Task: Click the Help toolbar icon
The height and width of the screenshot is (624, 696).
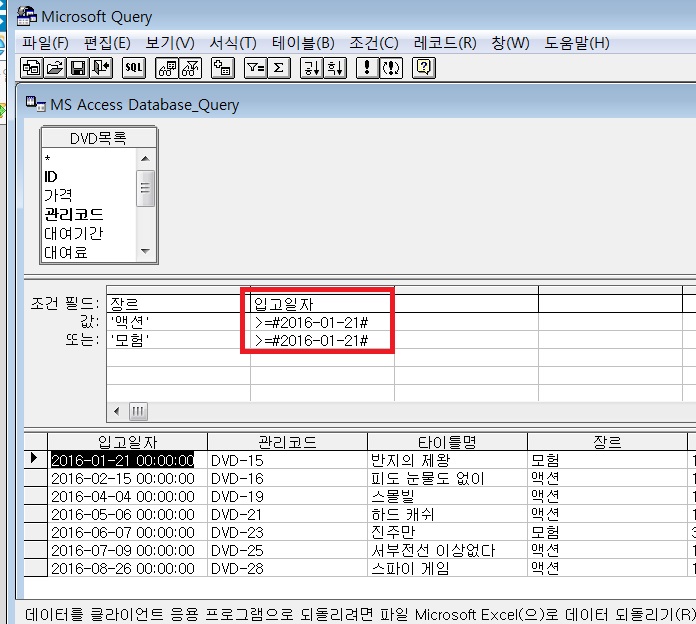Action: pyautogui.click(x=424, y=67)
